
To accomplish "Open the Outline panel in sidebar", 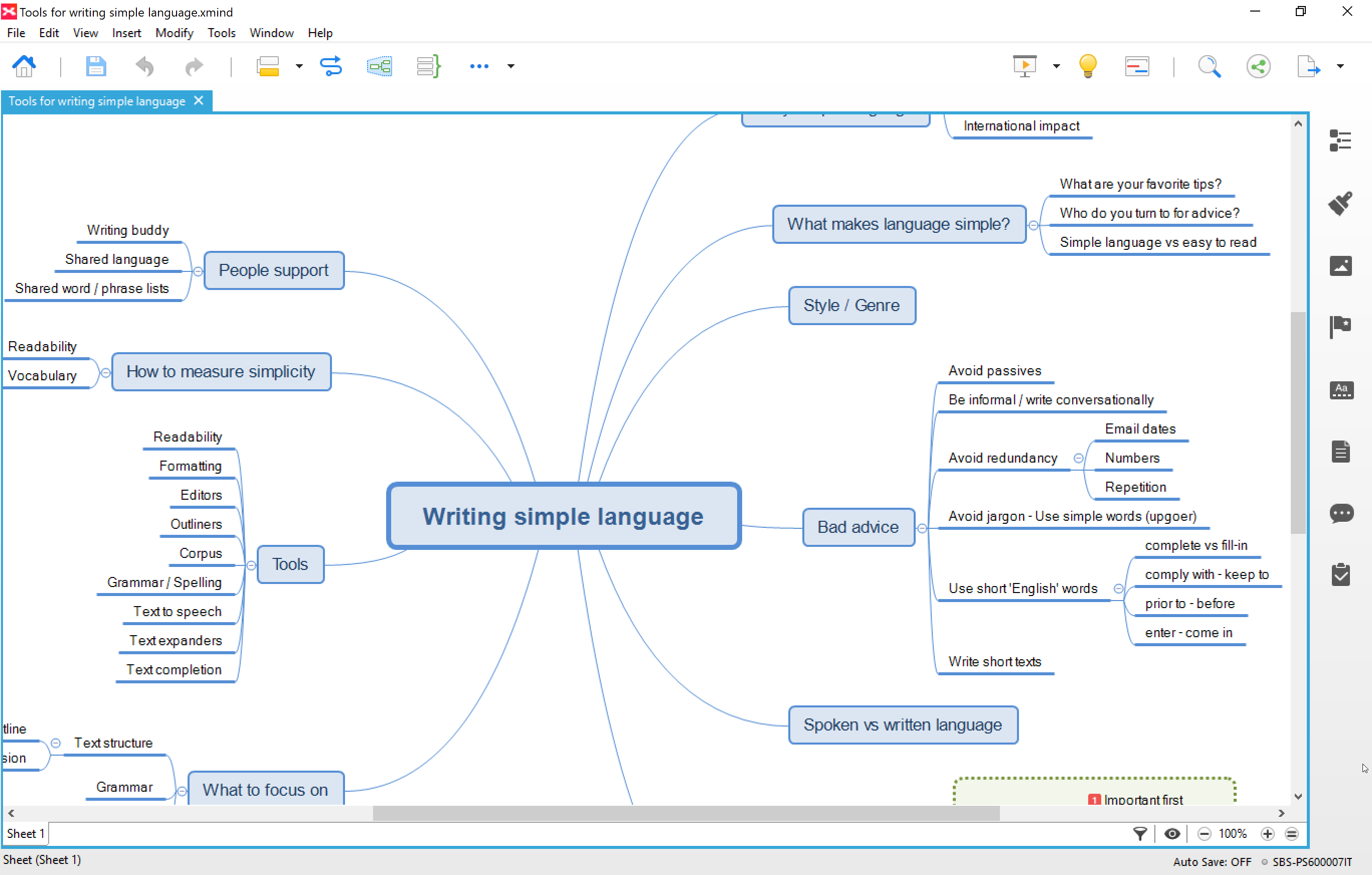I will point(1340,140).
